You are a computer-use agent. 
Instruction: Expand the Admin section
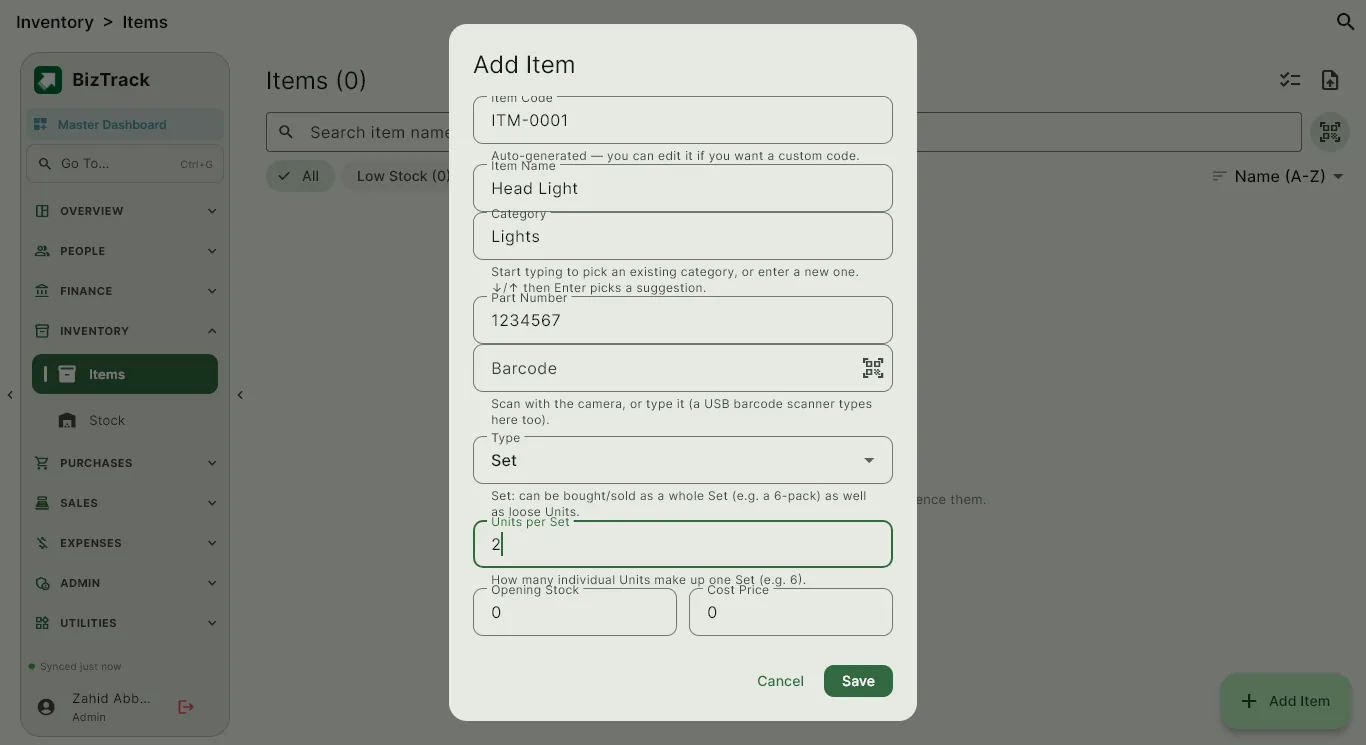[125, 583]
